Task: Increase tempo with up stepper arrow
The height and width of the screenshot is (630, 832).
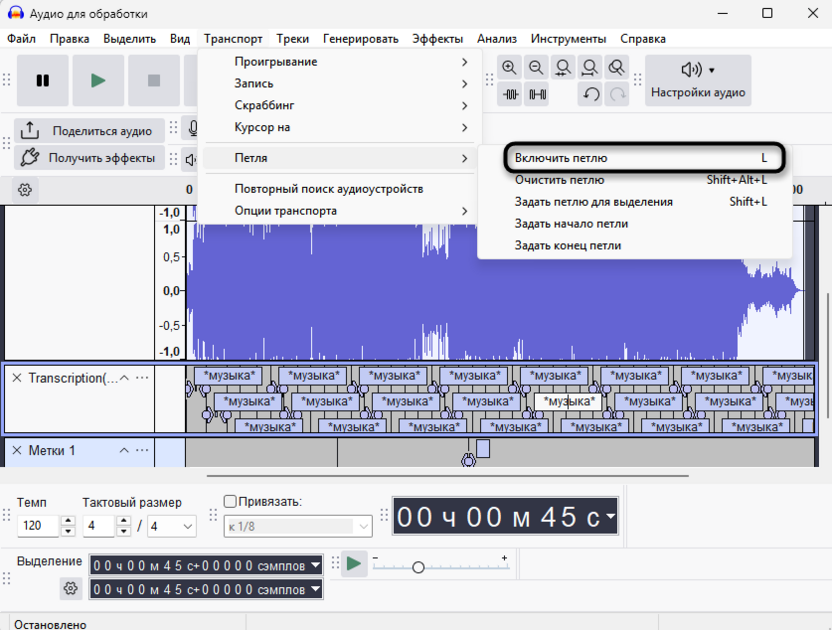Action: [68, 521]
